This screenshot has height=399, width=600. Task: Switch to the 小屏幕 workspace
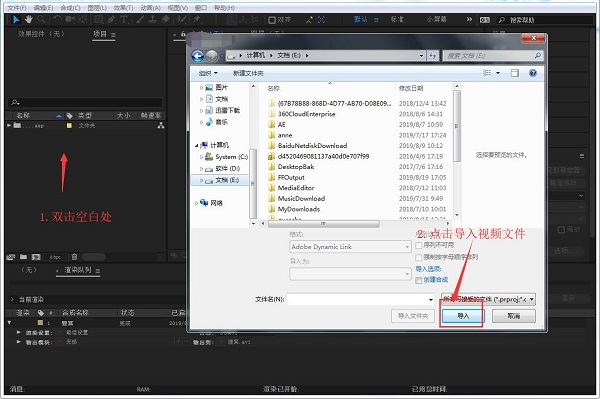pos(437,19)
